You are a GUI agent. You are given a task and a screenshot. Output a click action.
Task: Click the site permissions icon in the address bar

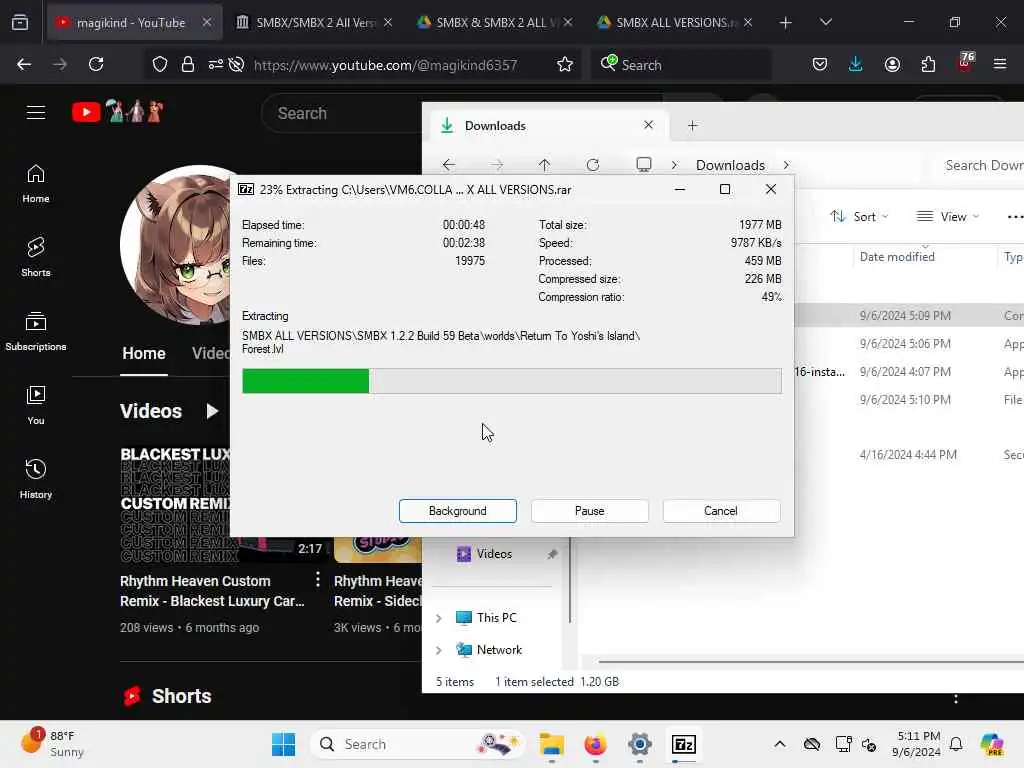coord(216,64)
